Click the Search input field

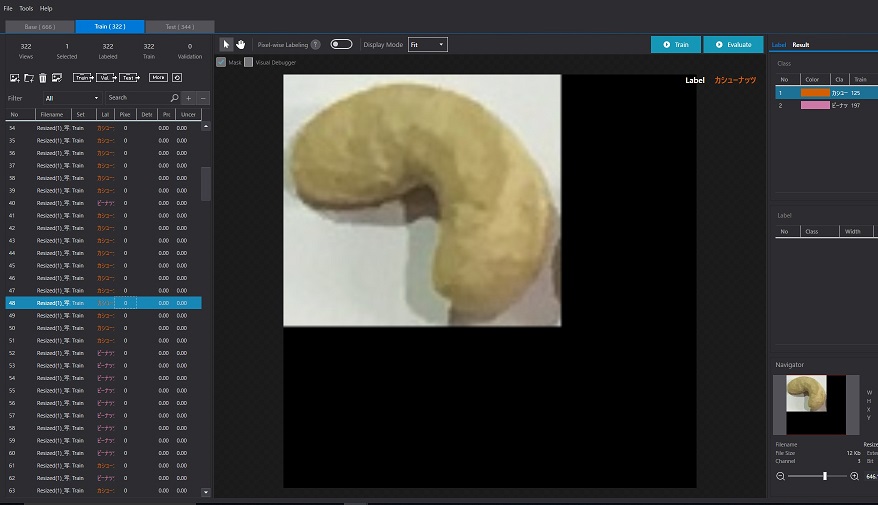(x=138, y=98)
